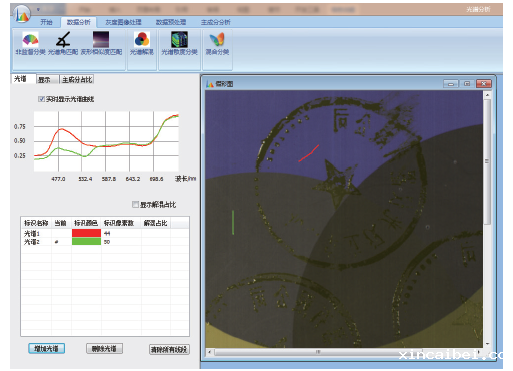Select the 光谱角匹配 angle icon
This screenshot has width=513, height=371.
click(63, 39)
